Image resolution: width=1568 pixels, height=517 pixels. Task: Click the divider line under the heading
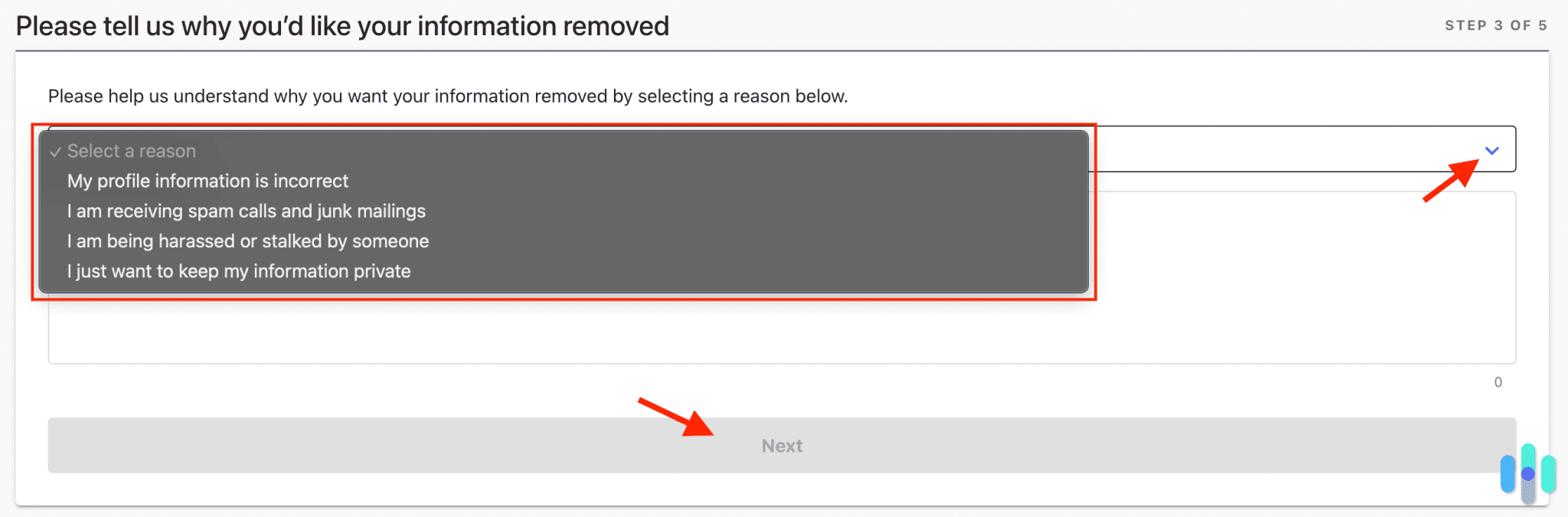click(781, 51)
